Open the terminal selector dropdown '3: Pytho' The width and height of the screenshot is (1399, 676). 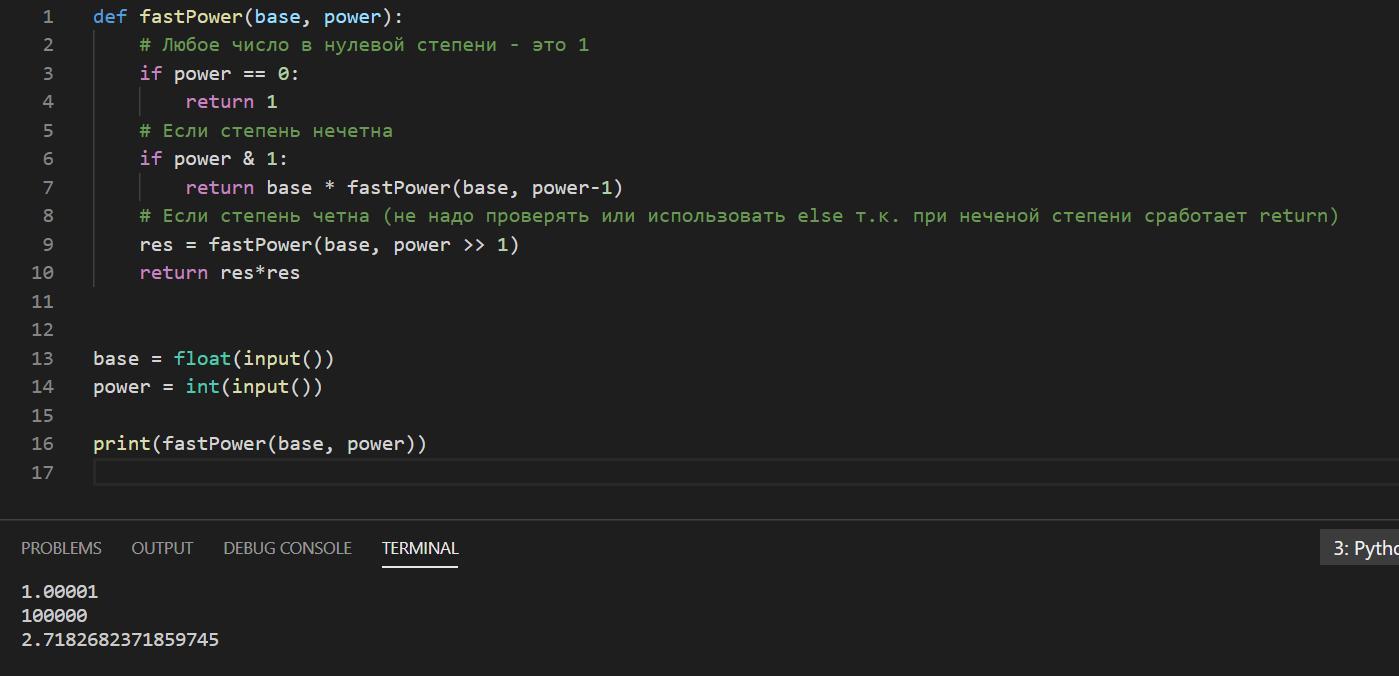click(x=1360, y=548)
